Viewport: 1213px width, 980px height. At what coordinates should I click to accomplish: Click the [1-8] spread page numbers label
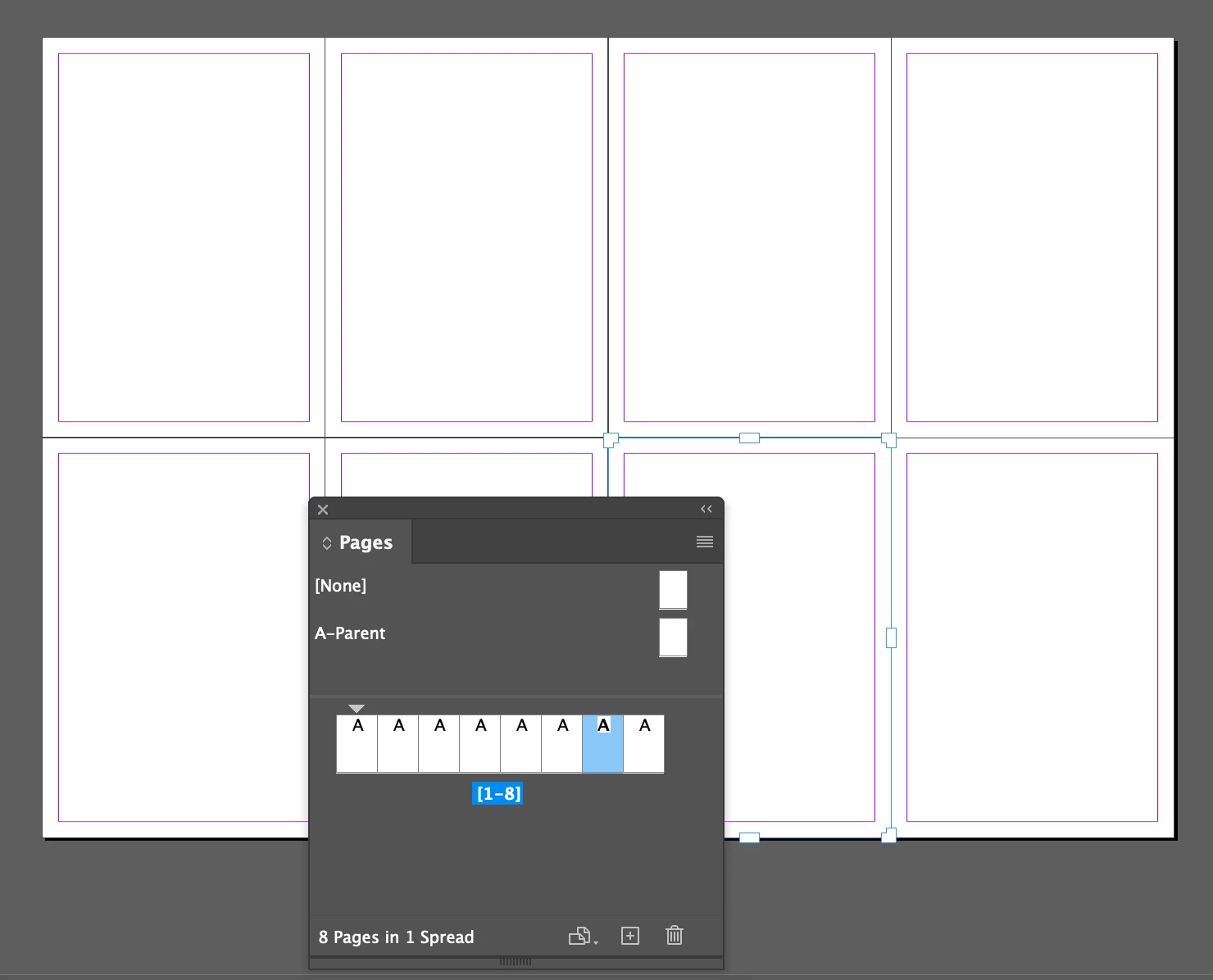(498, 794)
